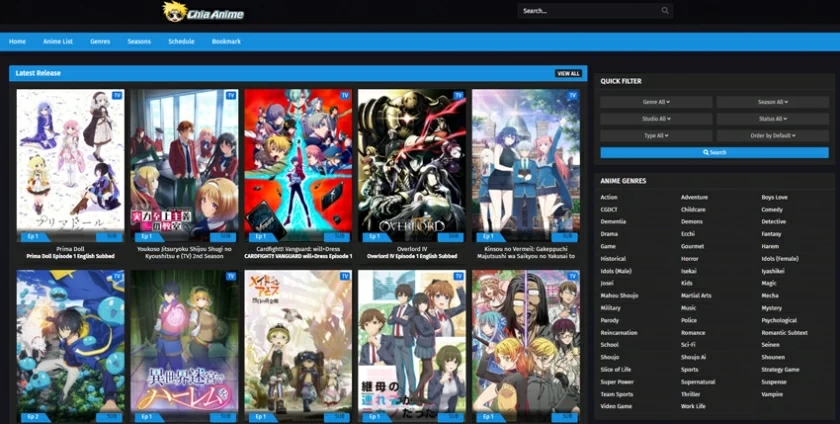Select the Iyashikei genre link
Viewport: 840px width, 424px height.
tap(772, 271)
